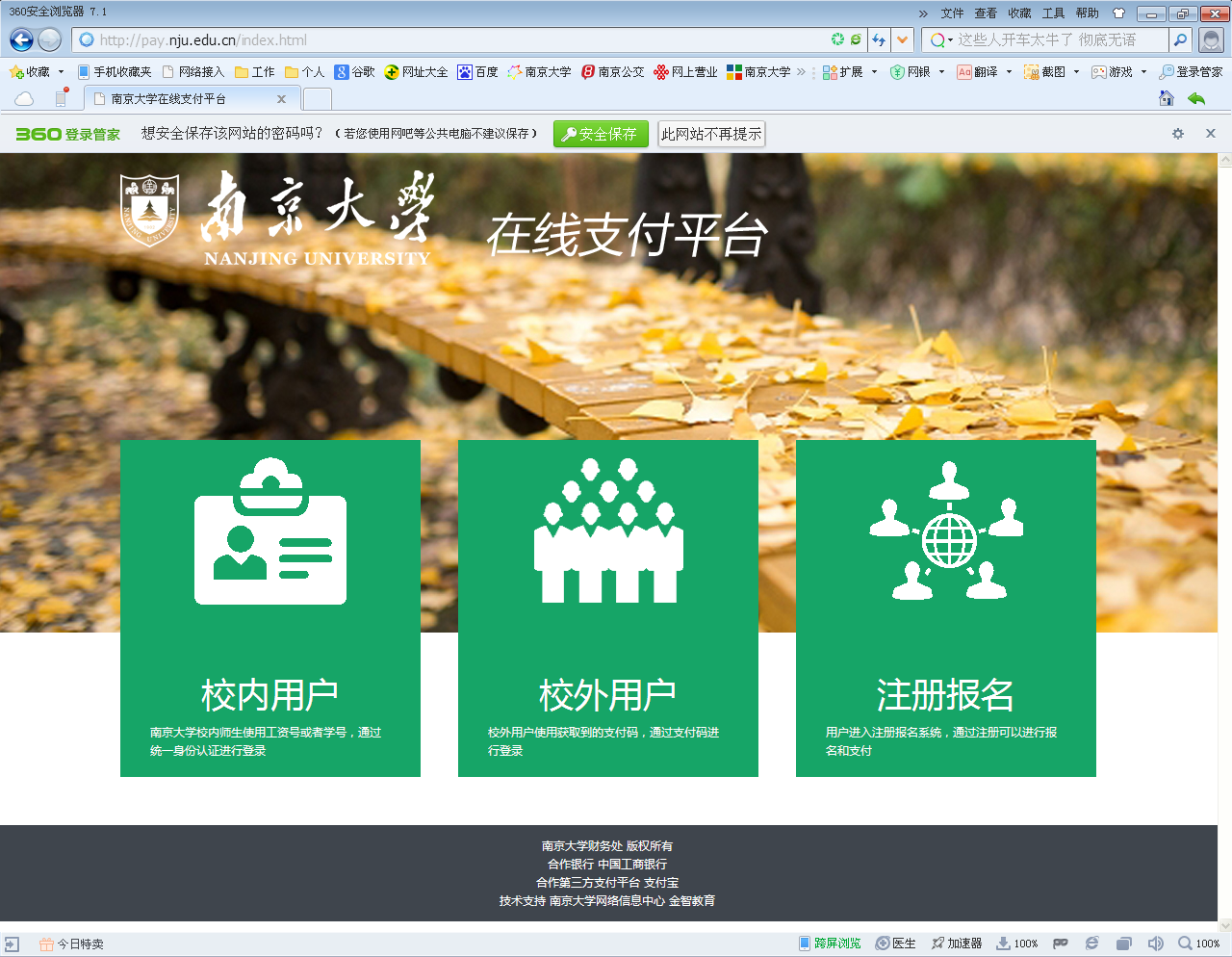This screenshot has height=957, width=1232.
Task: Click the browser back arrow button
Action: point(21,39)
